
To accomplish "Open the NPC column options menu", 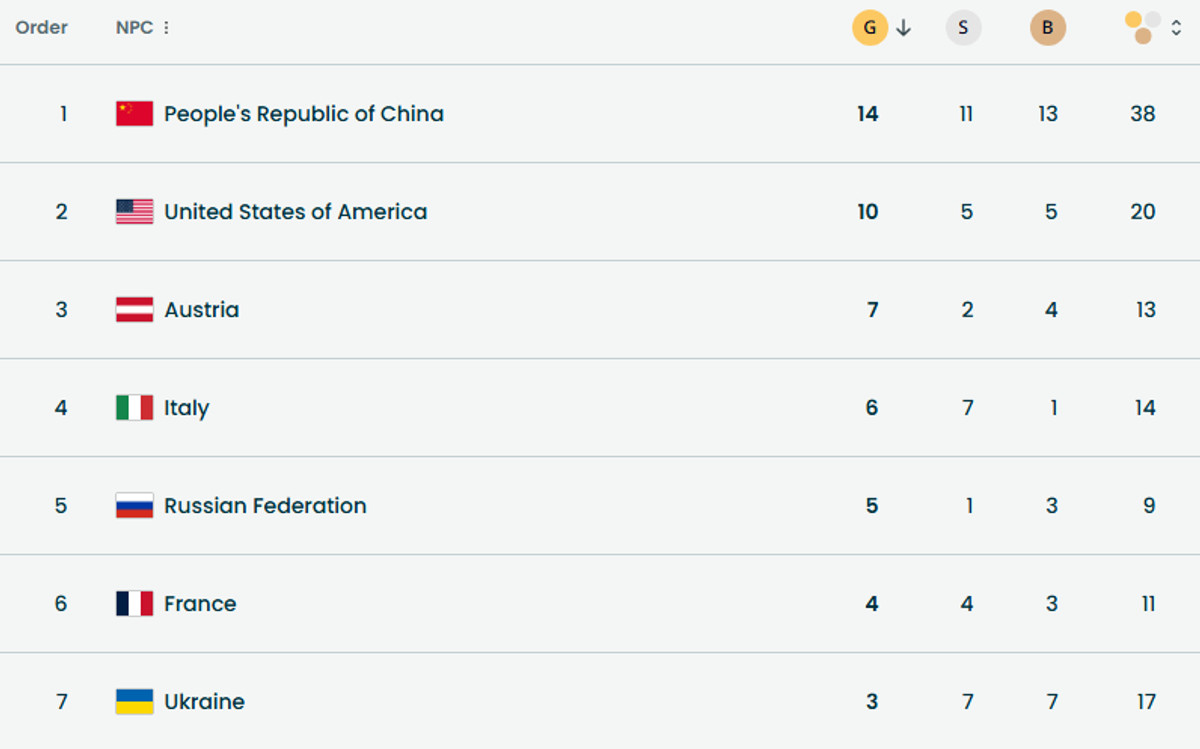I will tap(166, 28).
